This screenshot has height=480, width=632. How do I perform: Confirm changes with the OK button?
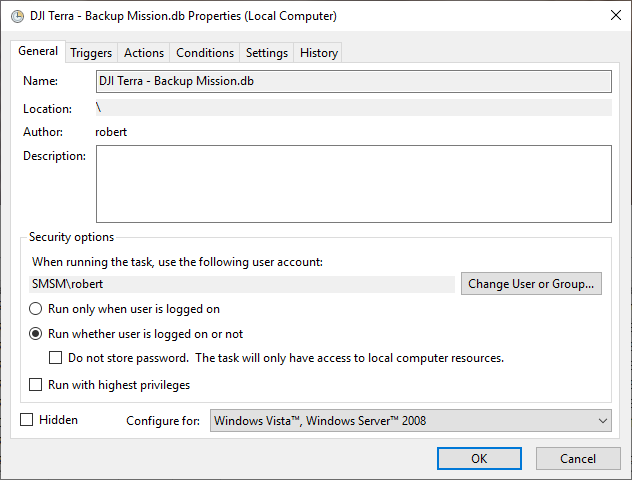(479, 459)
